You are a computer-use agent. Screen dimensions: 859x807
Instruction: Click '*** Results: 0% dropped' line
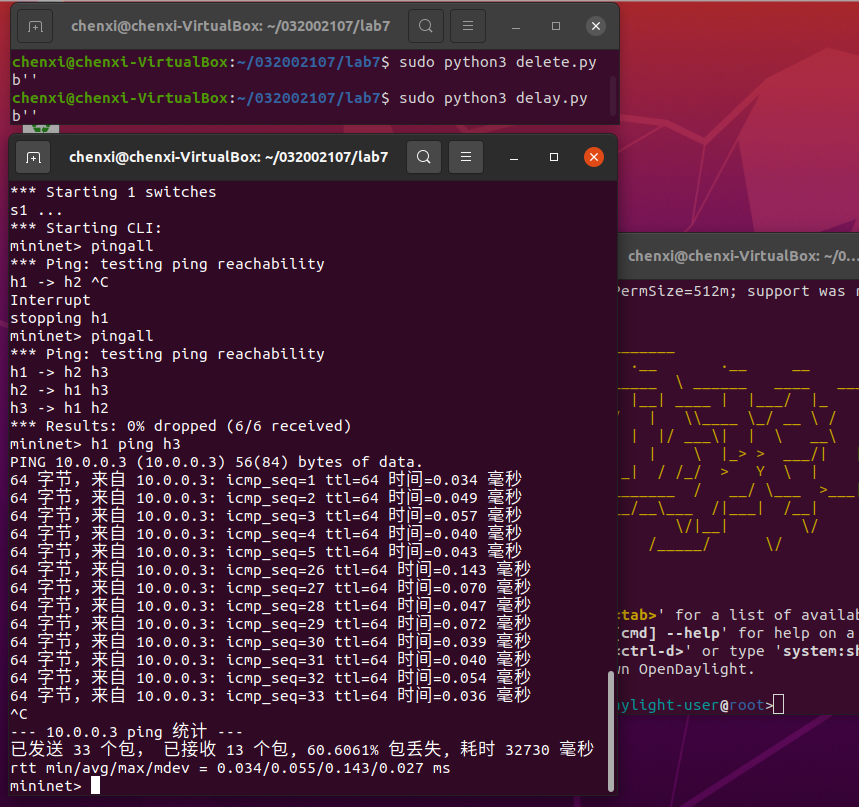coord(181,426)
